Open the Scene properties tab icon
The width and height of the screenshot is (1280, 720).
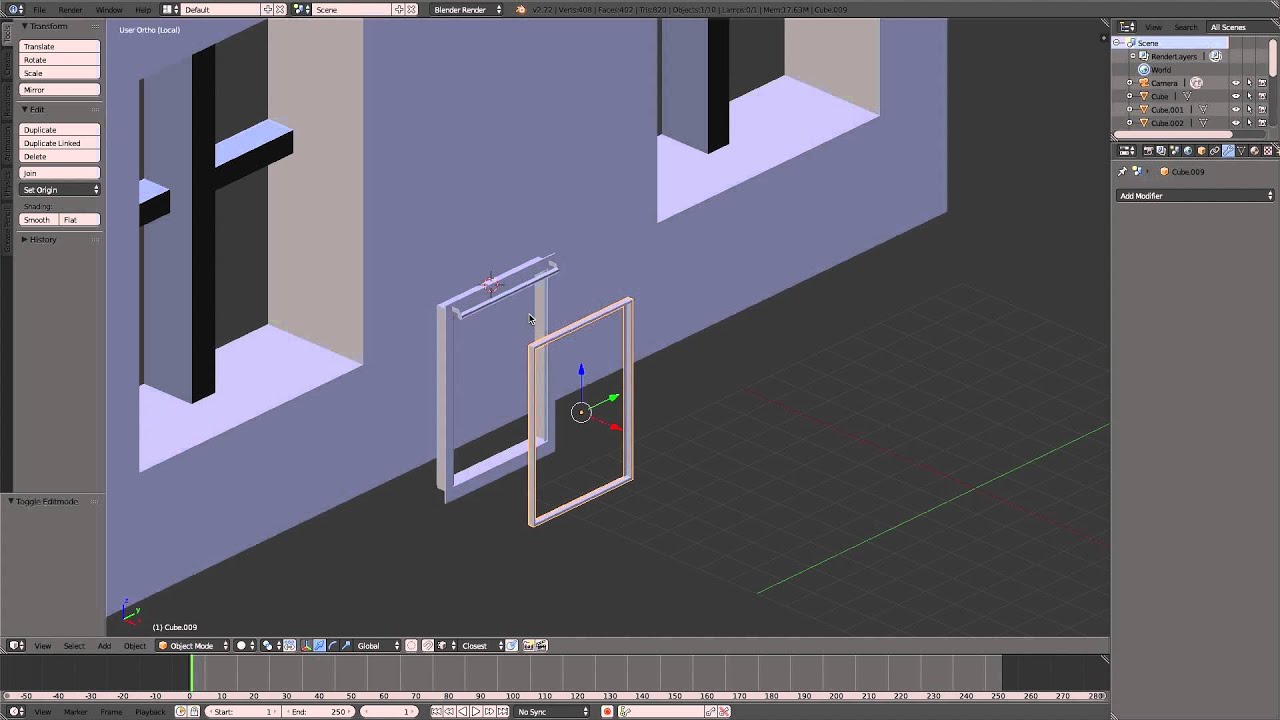coord(1175,151)
